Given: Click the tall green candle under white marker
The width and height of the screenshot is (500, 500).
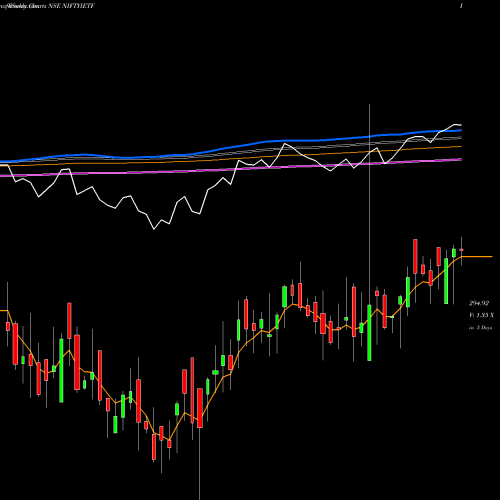Looking at the screenshot, I should click(x=369, y=333).
